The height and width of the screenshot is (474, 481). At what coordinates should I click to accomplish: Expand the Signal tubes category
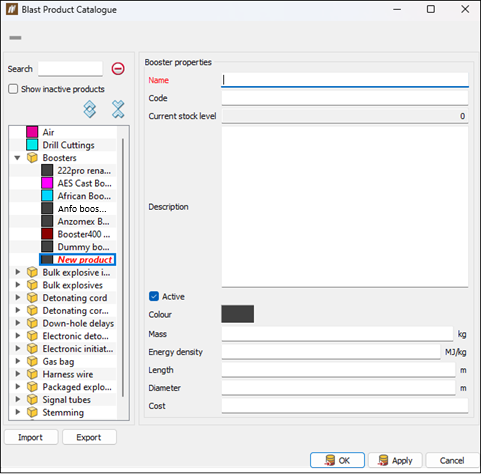point(18,399)
